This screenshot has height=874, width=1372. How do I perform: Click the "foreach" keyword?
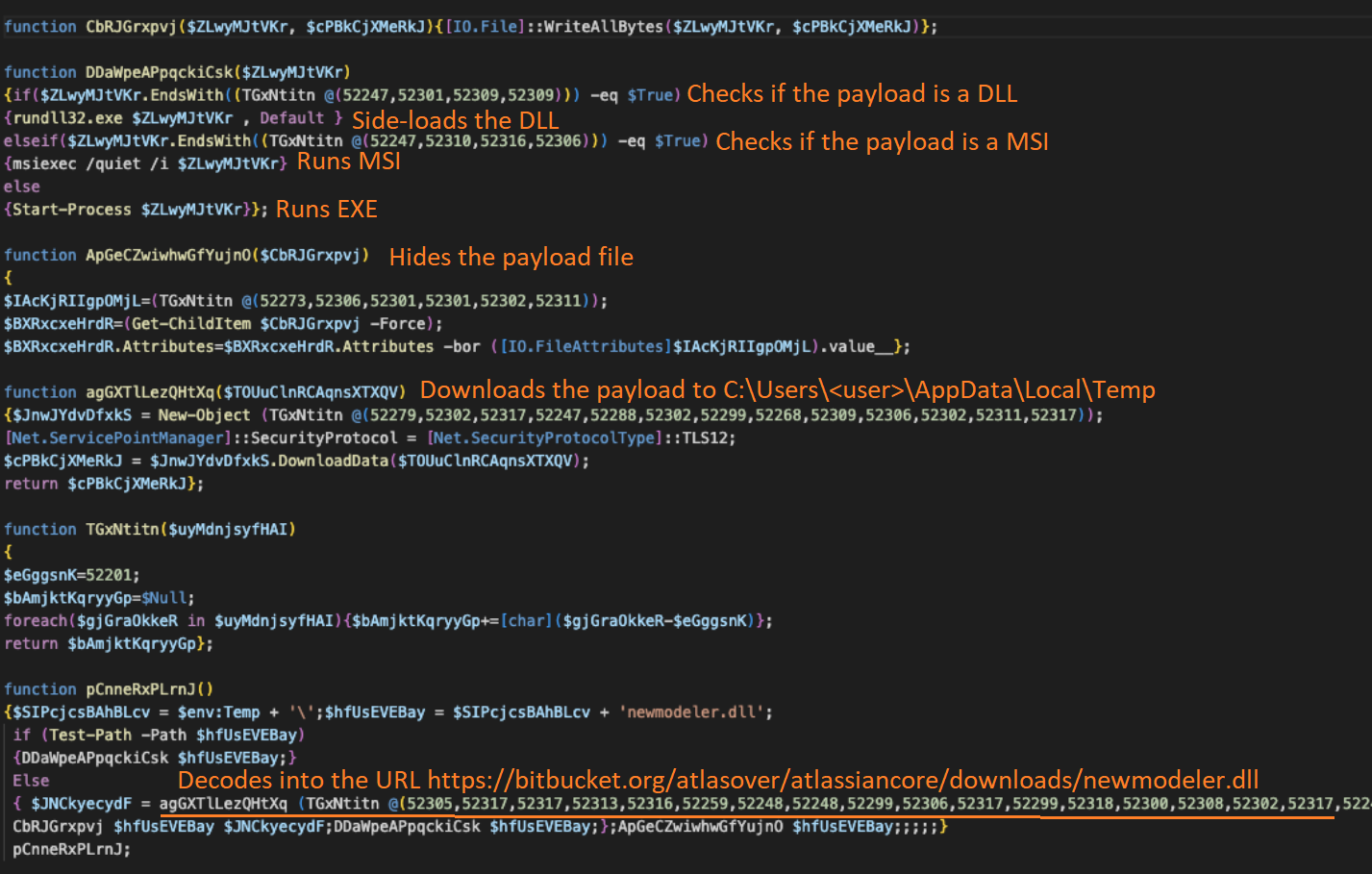pyautogui.click(x=36, y=621)
